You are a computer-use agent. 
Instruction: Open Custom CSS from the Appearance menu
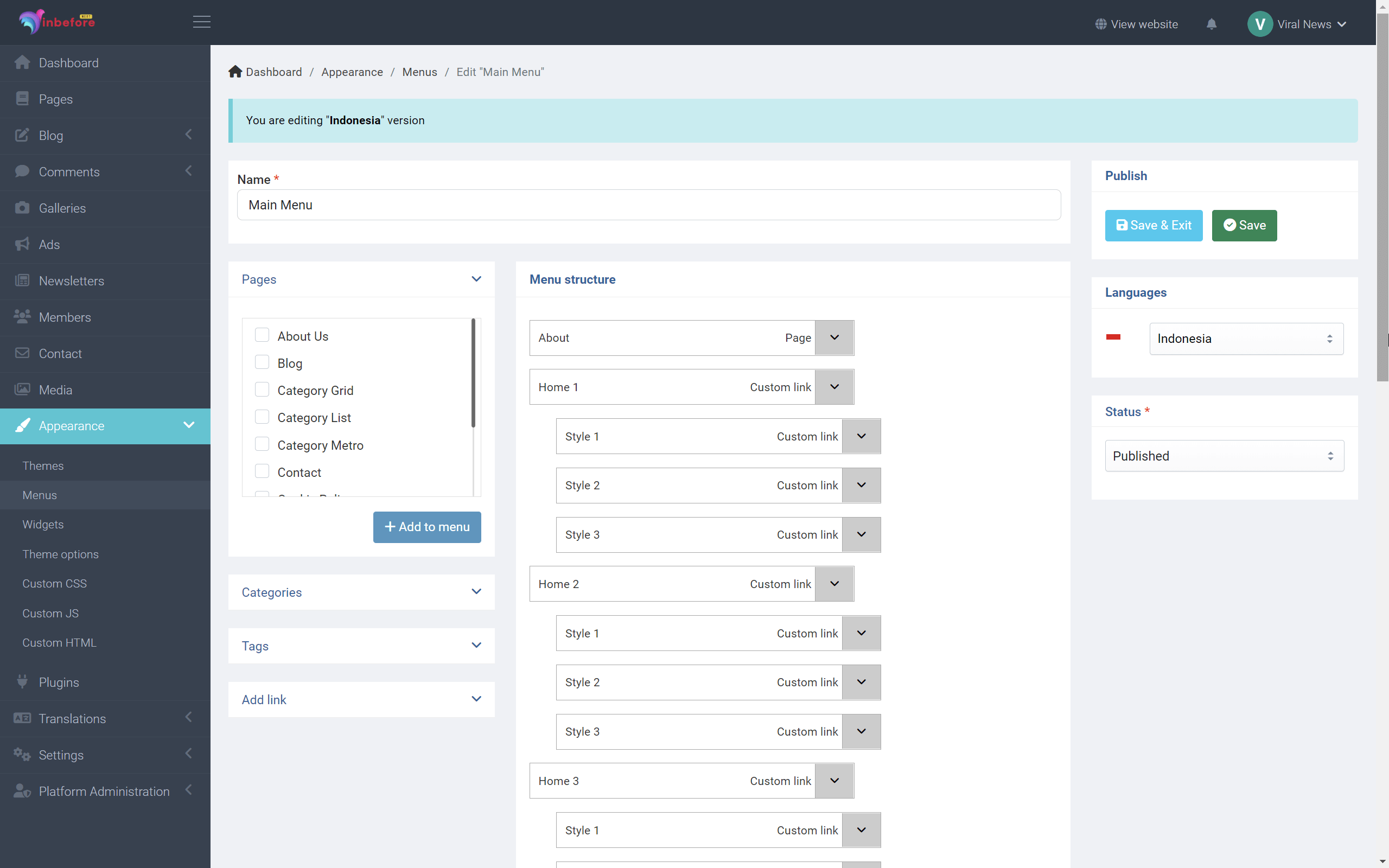[x=54, y=583]
